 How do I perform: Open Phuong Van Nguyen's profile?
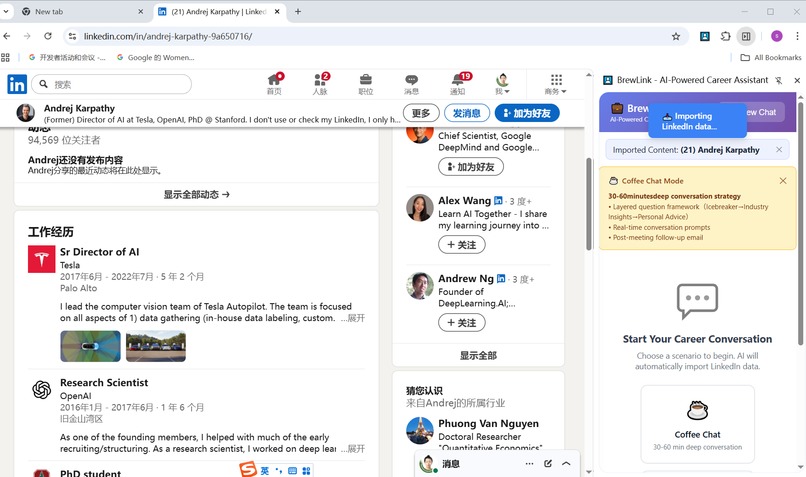(x=488, y=424)
